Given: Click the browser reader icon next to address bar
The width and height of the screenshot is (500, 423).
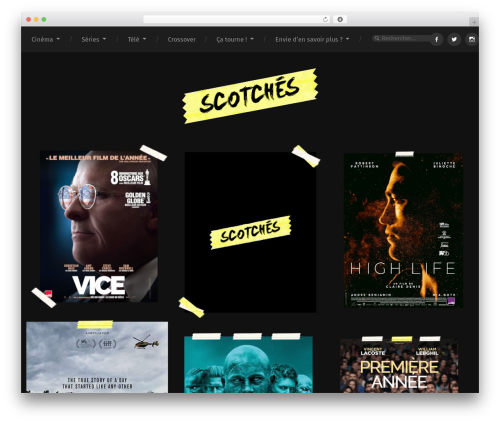Looking at the screenshot, I should point(340,19).
